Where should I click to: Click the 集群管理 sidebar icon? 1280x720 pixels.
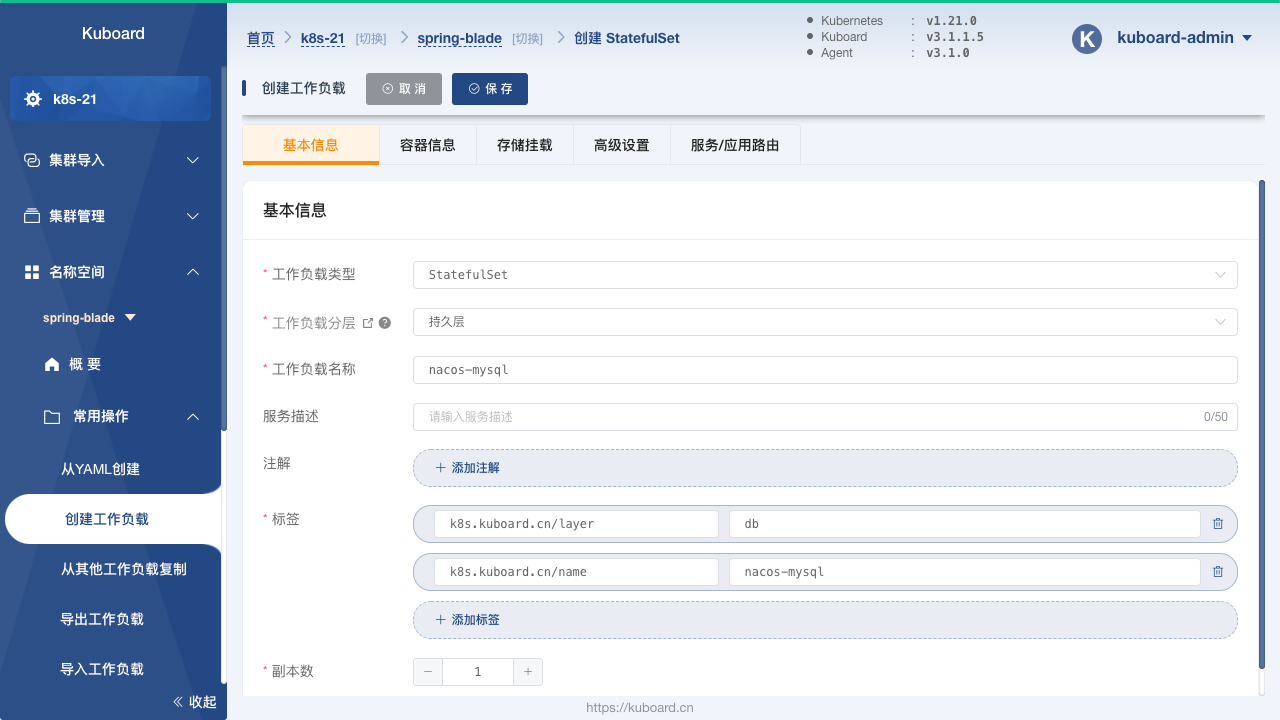pyautogui.click(x=32, y=216)
